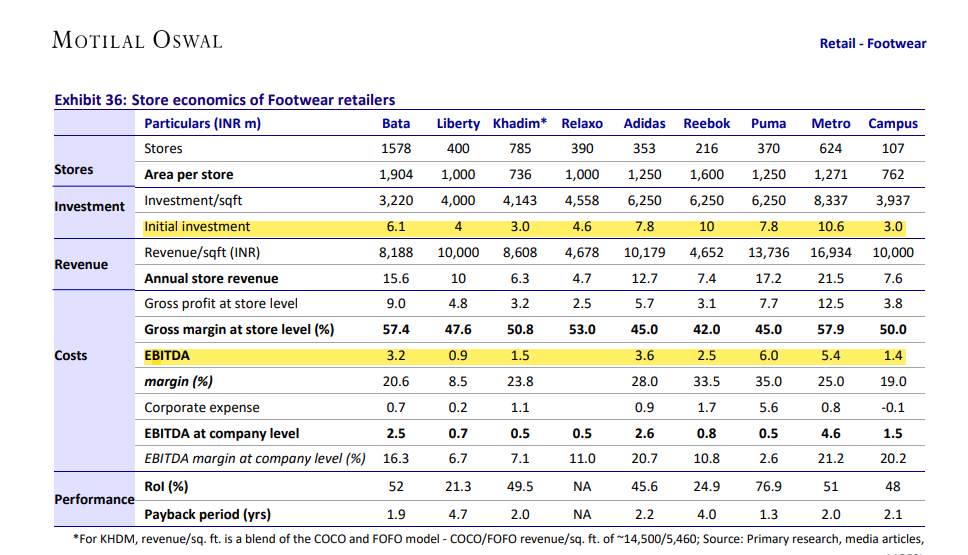The image size is (968, 555).
Task: Click Puma's RoI value 76.9
Action: point(768,486)
